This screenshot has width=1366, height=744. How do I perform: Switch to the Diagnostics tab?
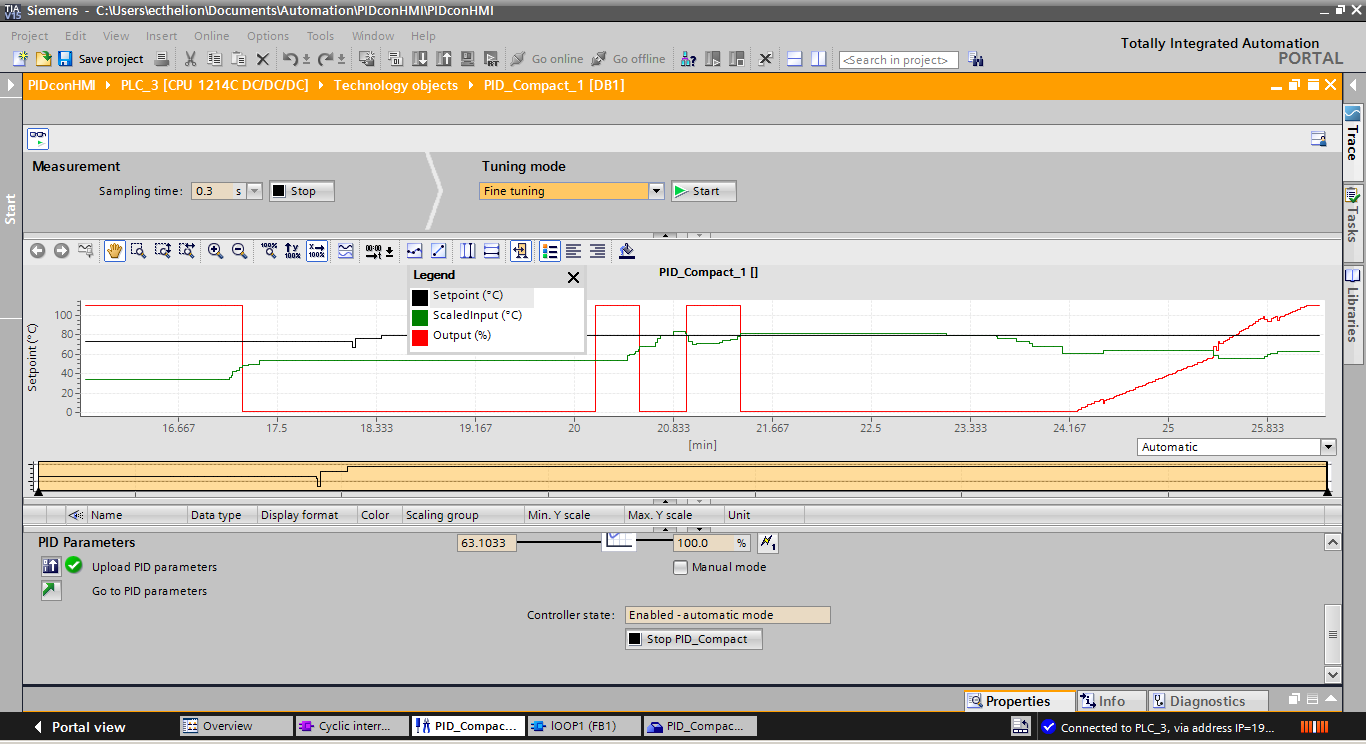tap(1206, 701)
